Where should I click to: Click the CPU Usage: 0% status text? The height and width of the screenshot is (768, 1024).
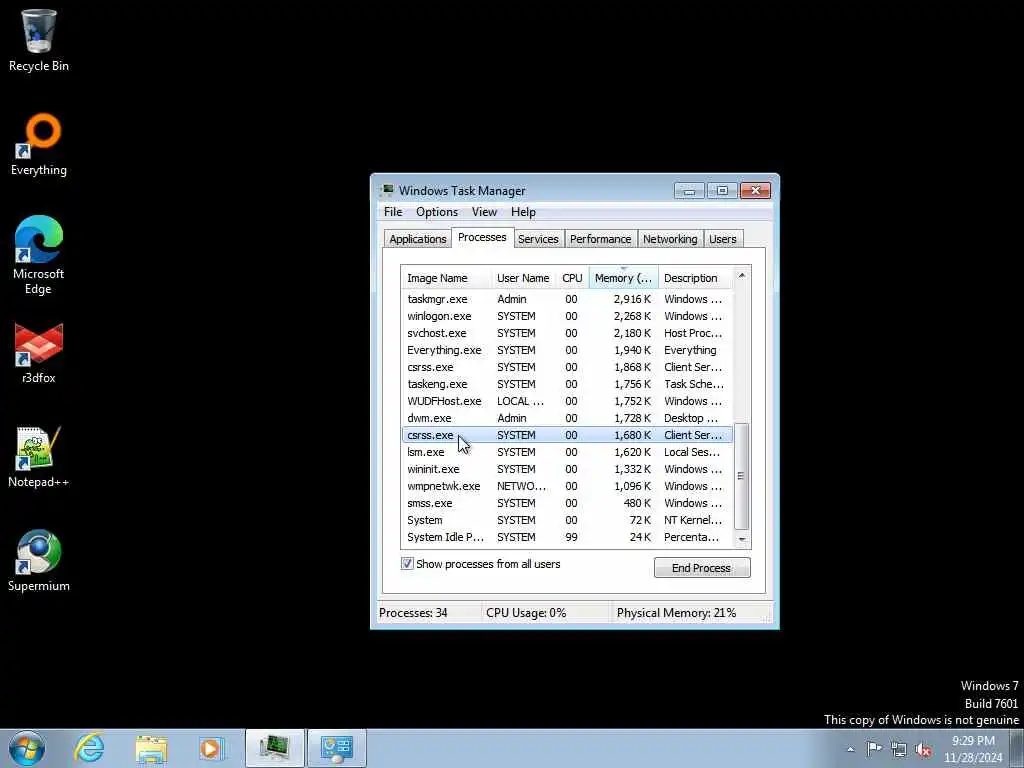click(x=526, y=613)
